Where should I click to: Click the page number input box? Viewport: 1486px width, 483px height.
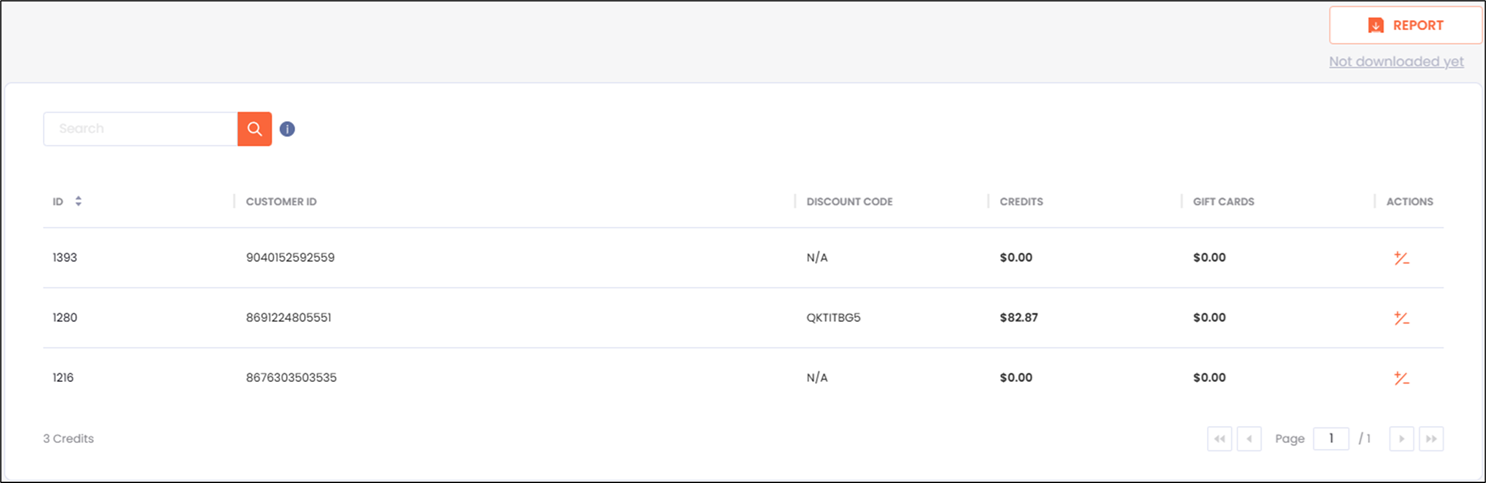(1331, 439)
